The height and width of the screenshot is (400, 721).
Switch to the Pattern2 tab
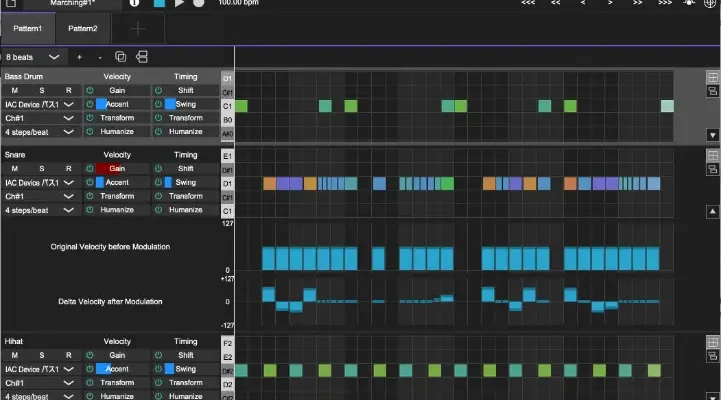(x=83, y=28)
